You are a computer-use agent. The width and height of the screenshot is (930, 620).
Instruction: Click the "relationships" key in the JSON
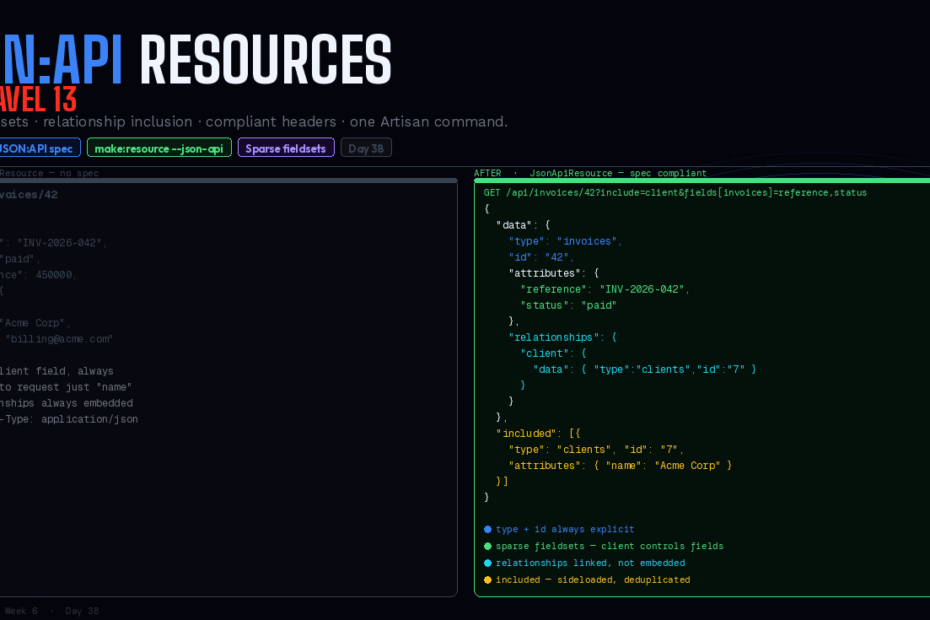(555, 337)
